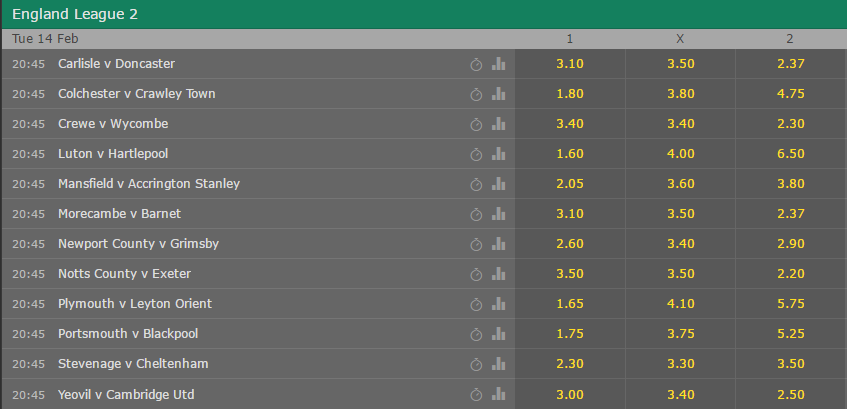This screenshot has width=847, height=409.
Task: View stats chart for Colchester v Crawley Town
Action: 499,94
